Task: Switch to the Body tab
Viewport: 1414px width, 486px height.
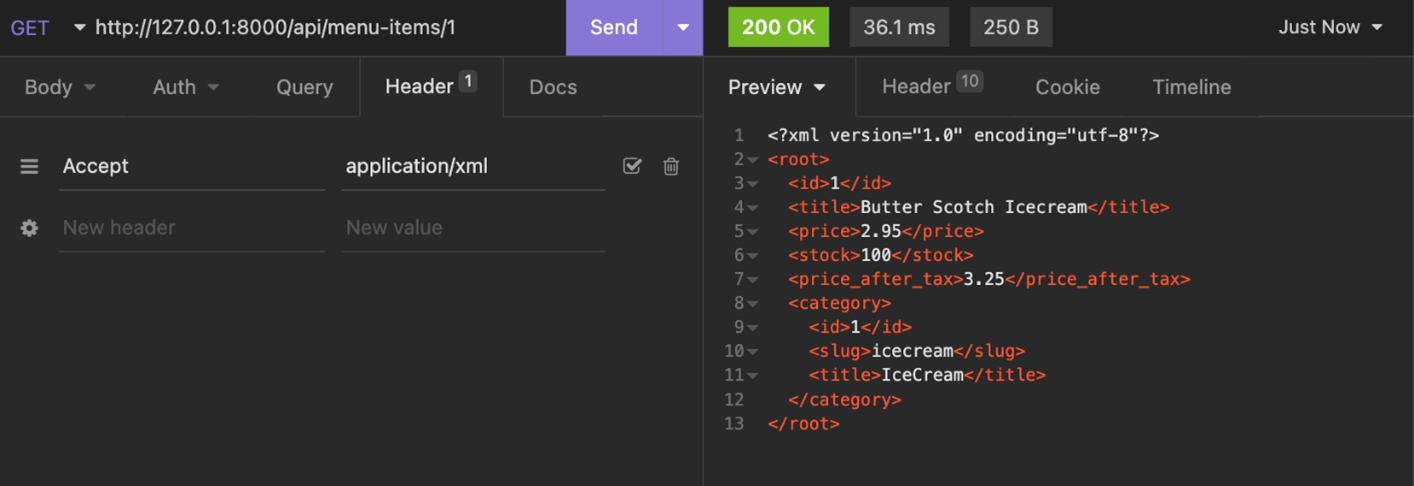Action: [59, 87]
